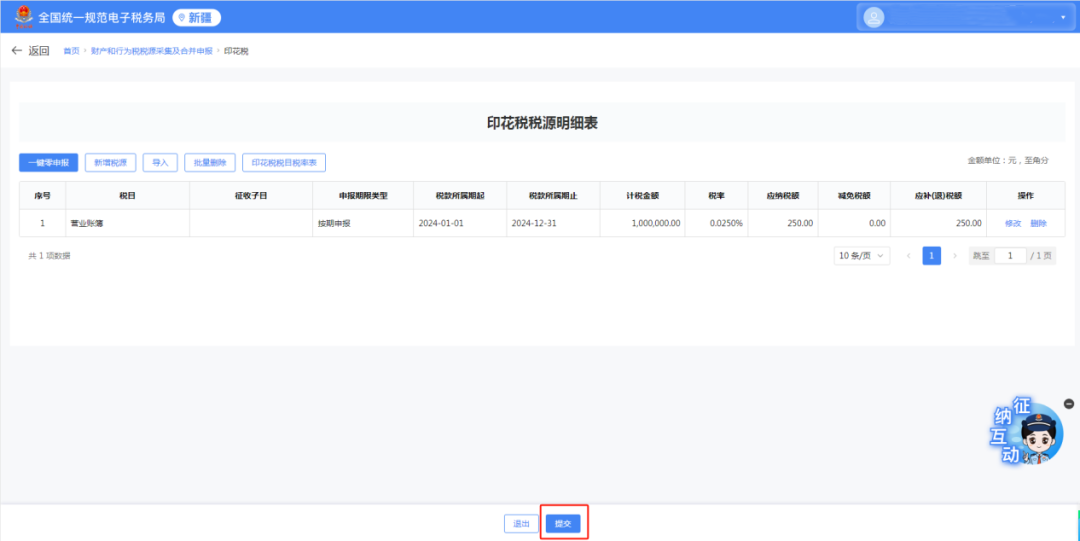This screenshot has width=1080, height=541.
Task: Click the jump-to page input field
Action: coord(1010,256)
